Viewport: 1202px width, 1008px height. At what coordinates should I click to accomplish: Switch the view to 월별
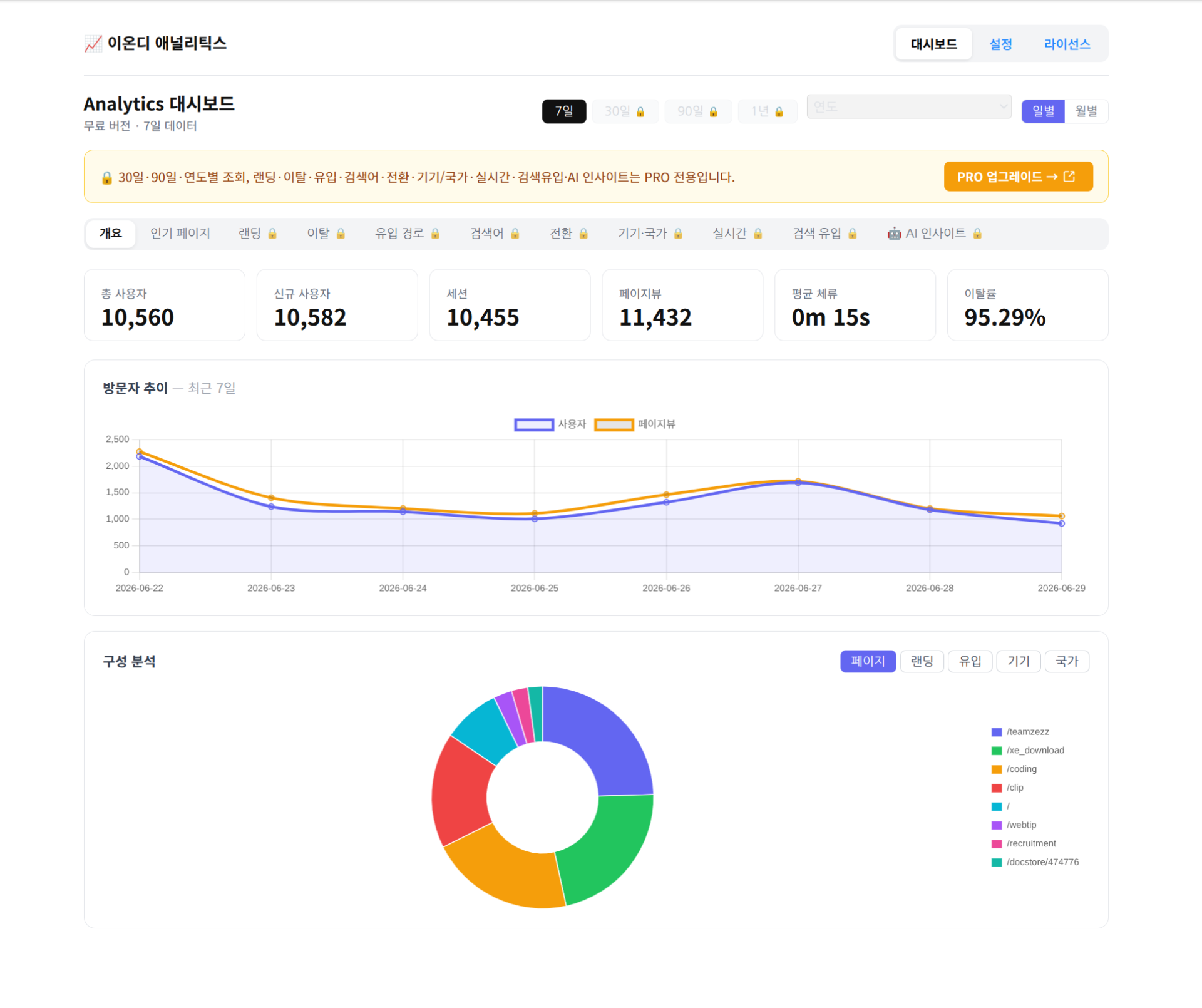click(x=1086, y=111)
